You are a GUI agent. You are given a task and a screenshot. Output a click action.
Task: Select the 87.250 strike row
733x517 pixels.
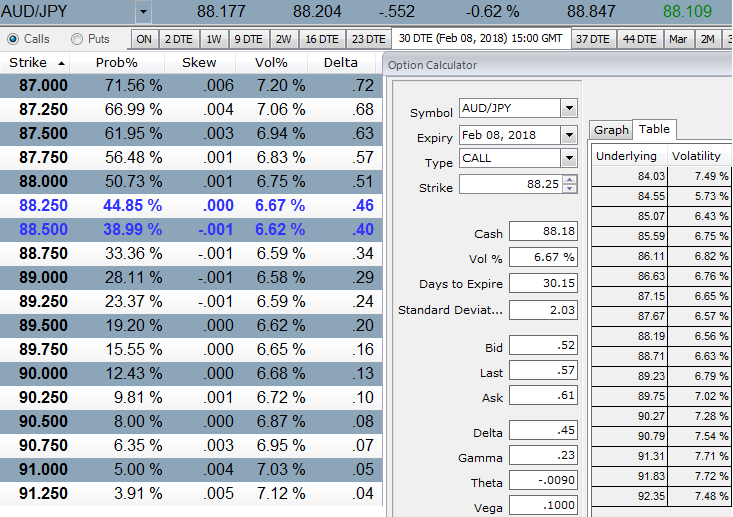(191, 109)
